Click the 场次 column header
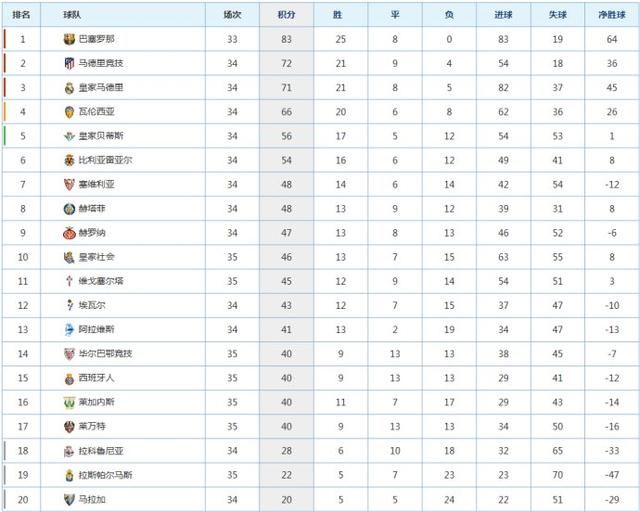 point(232,16)
